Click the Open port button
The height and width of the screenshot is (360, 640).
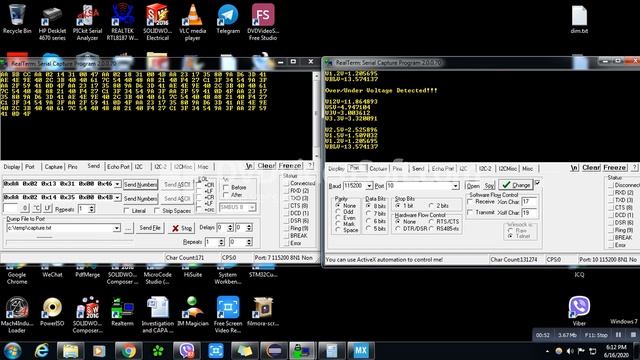coord(473,186)
